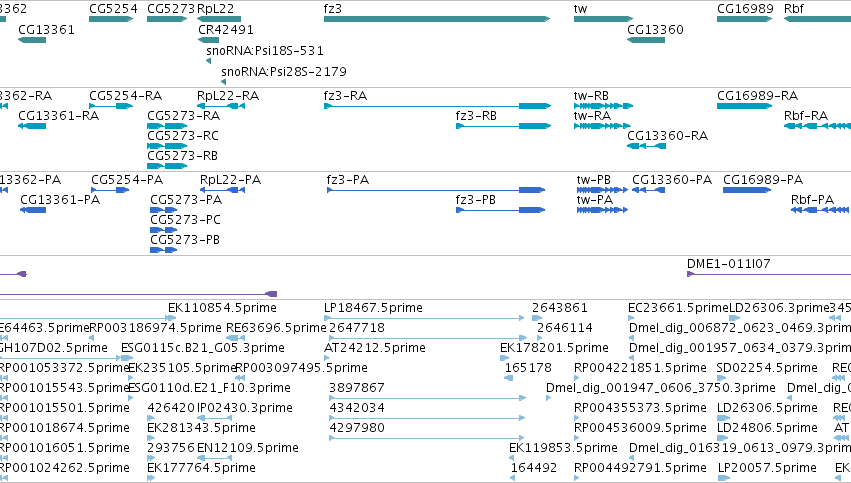Screen dimensions: 851x483
Task: Click the tw gene feature
Action: coord(604,19)
